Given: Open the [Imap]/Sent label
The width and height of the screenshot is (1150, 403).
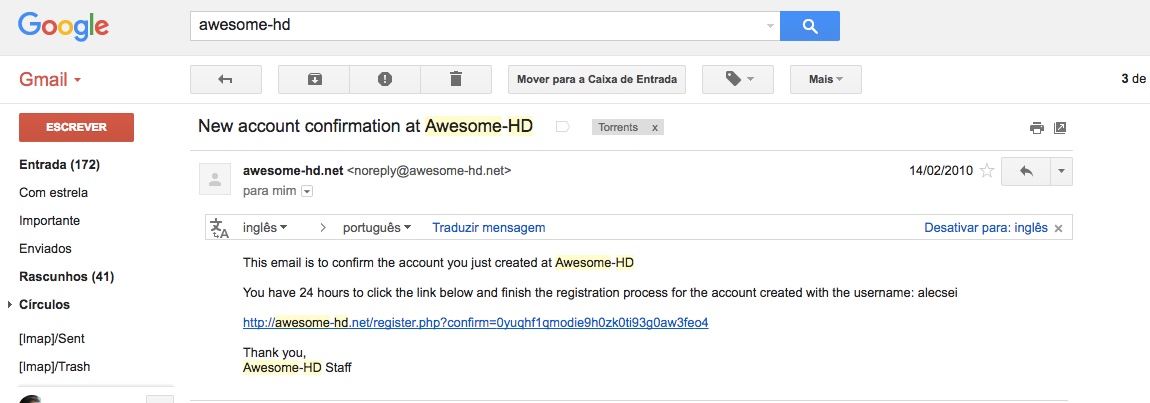Looking at the screenshot, I should pos(52,338).
